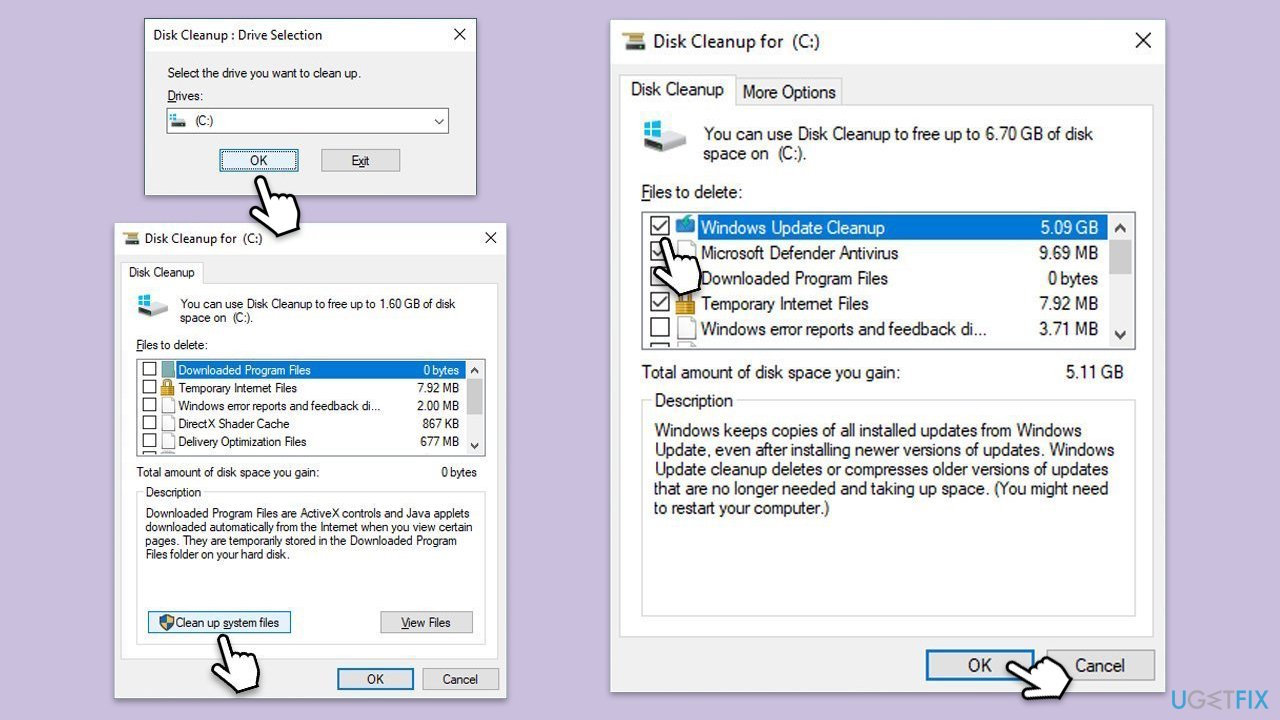
Task: Click the C: drive icon in the Drives box
Action: 180,120
